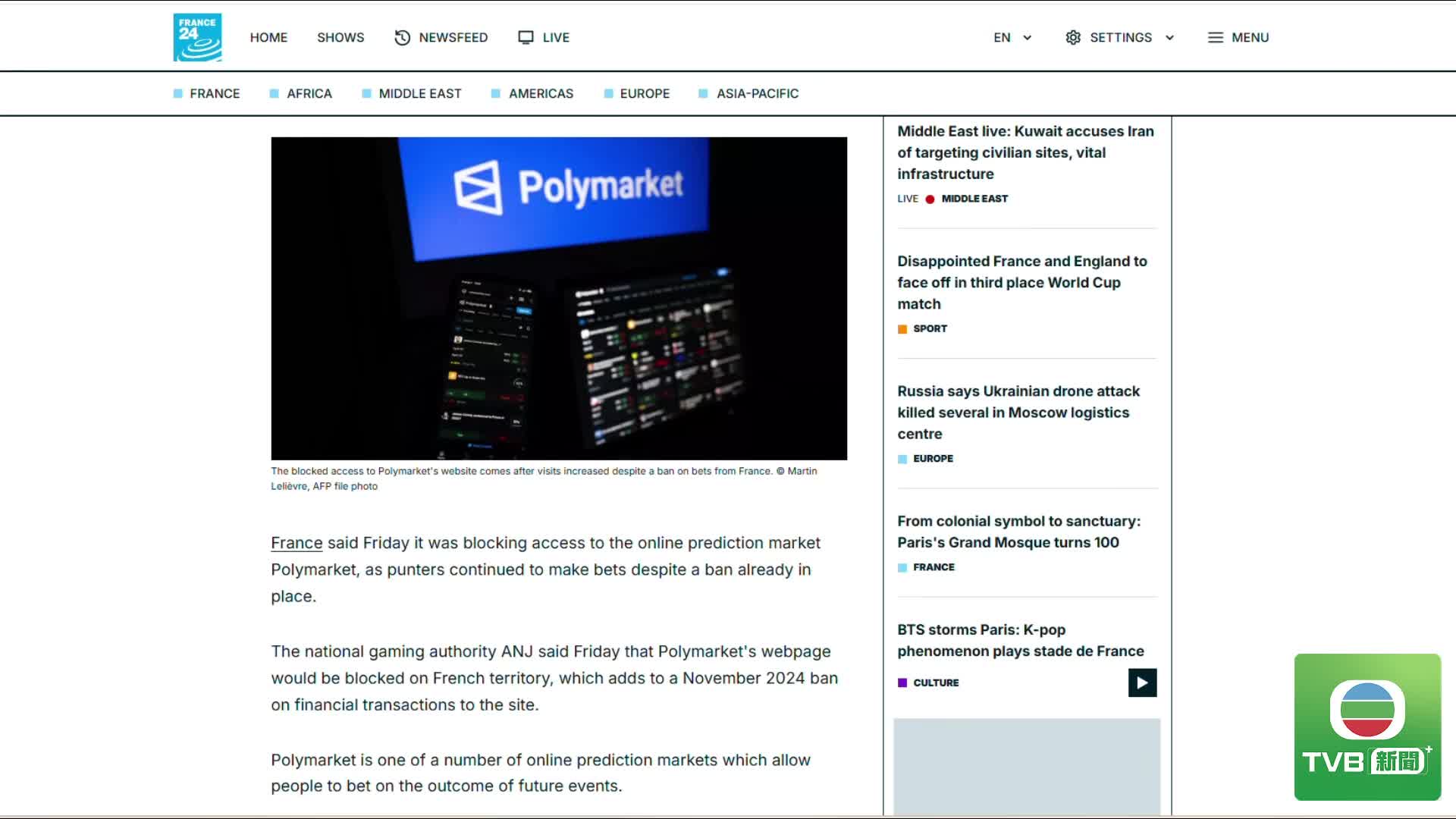Viewport: 1456px width, 819px height.
Task: Open the Menu label
Action: (x=1250, y=37)
